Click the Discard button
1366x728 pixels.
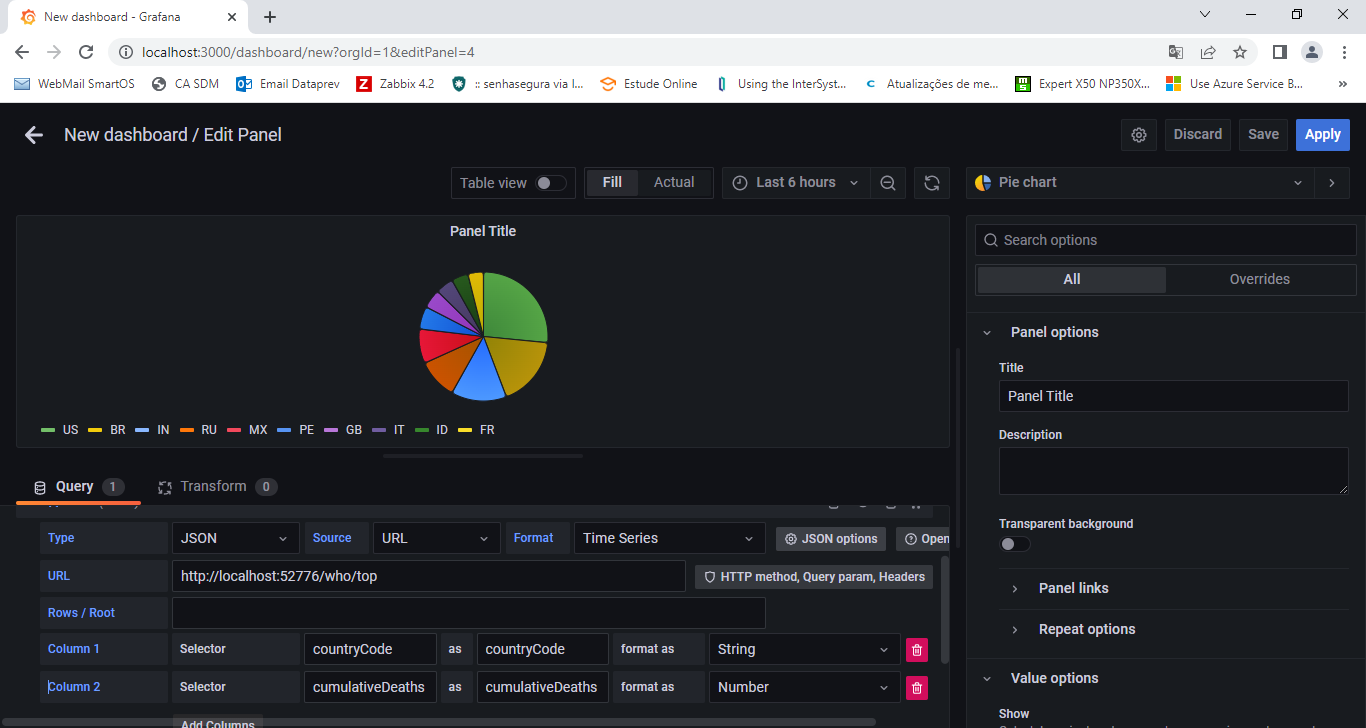[x=1197, y=135]
